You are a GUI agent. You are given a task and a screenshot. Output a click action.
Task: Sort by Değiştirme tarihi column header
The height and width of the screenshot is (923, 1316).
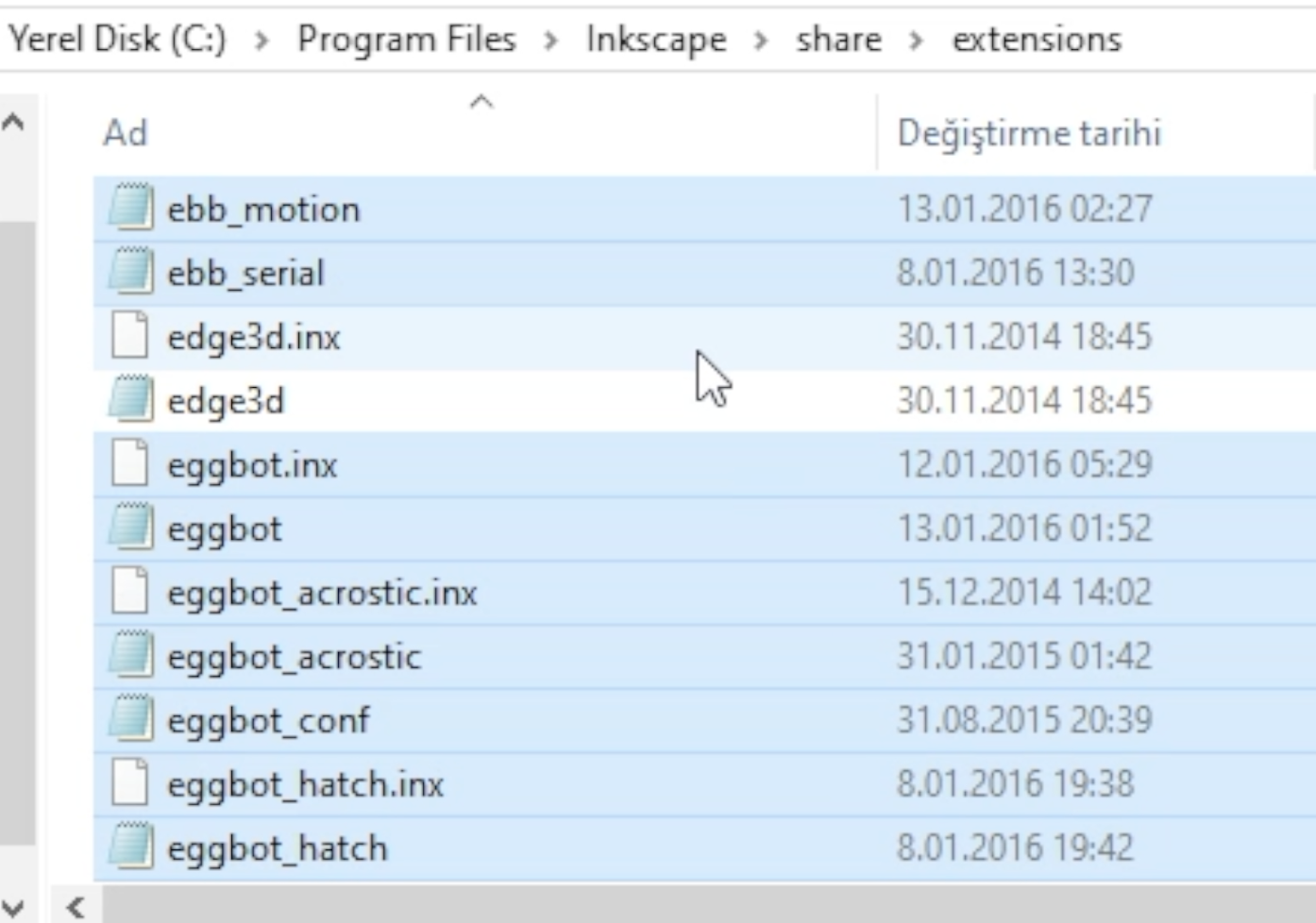pos(1028,133)
